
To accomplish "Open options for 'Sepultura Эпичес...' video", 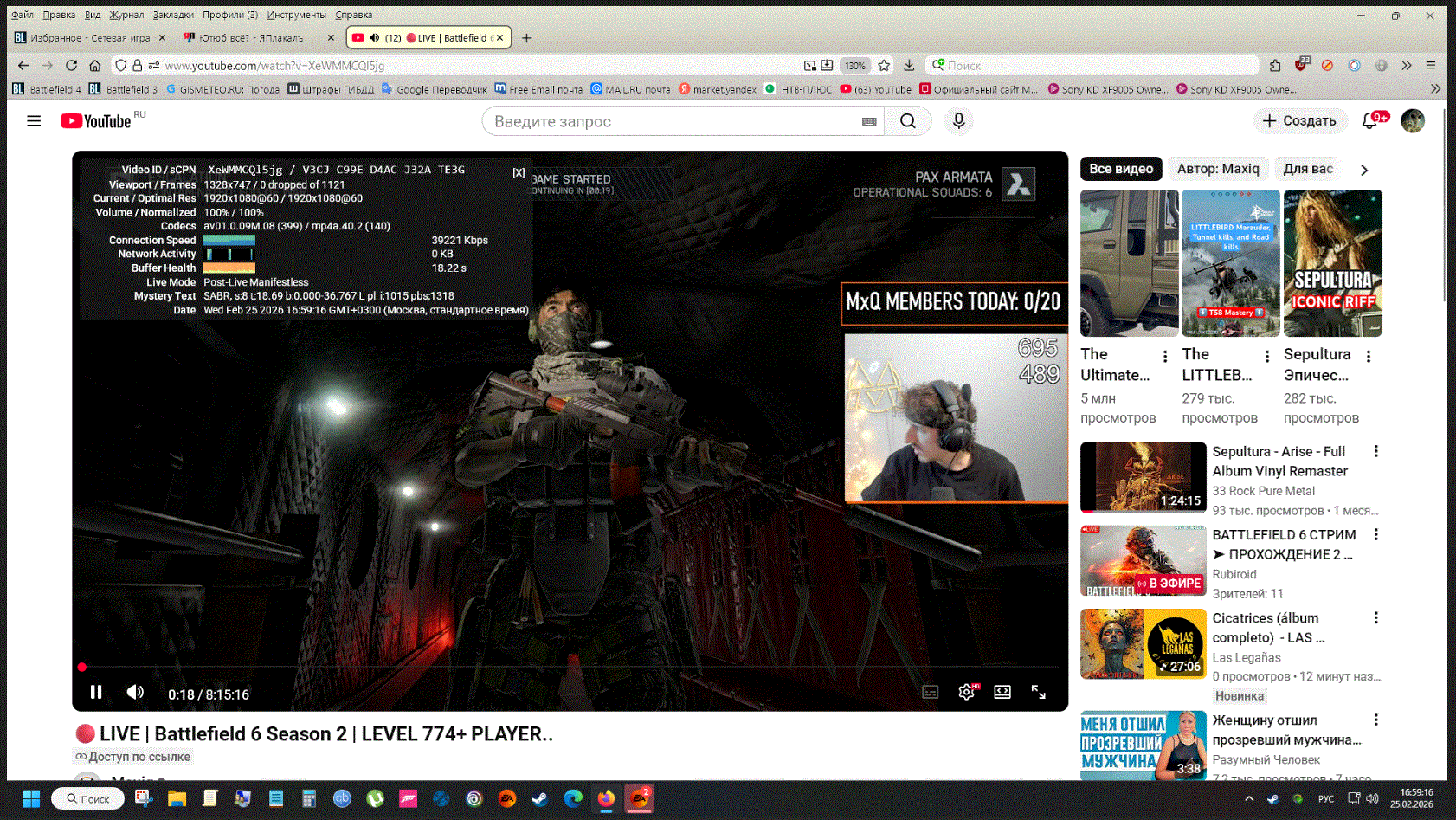I will [x=1369, y=356].
